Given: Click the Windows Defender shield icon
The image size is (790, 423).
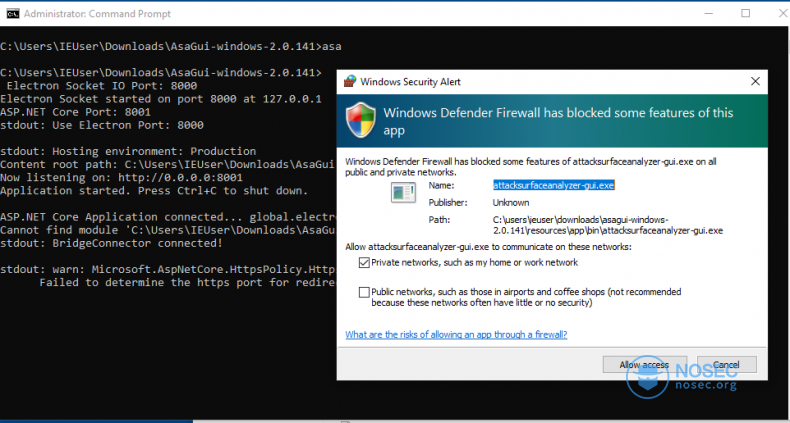Looking at the screenshot, I should coord(361,120).
